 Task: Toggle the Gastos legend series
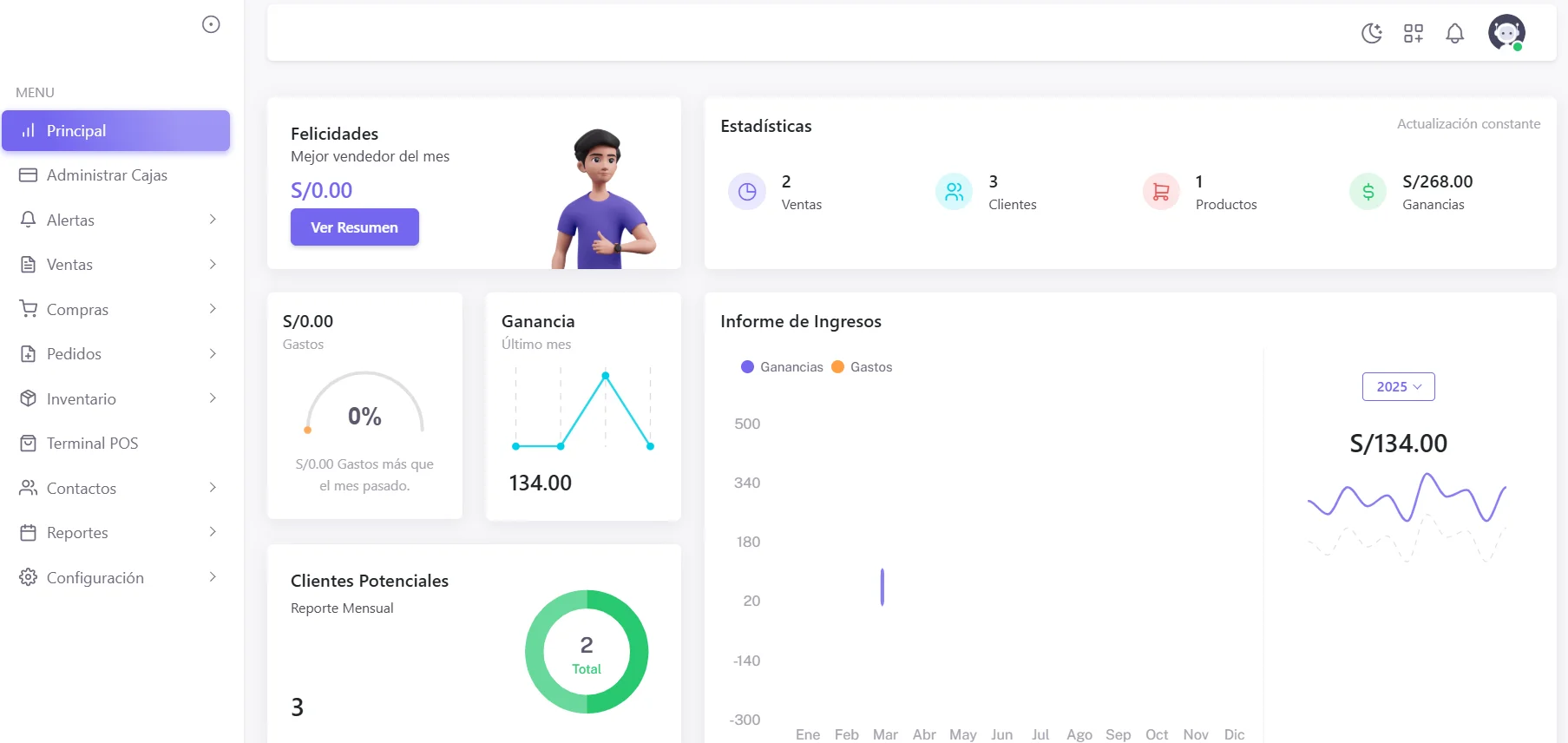click(x=862, y=367)
